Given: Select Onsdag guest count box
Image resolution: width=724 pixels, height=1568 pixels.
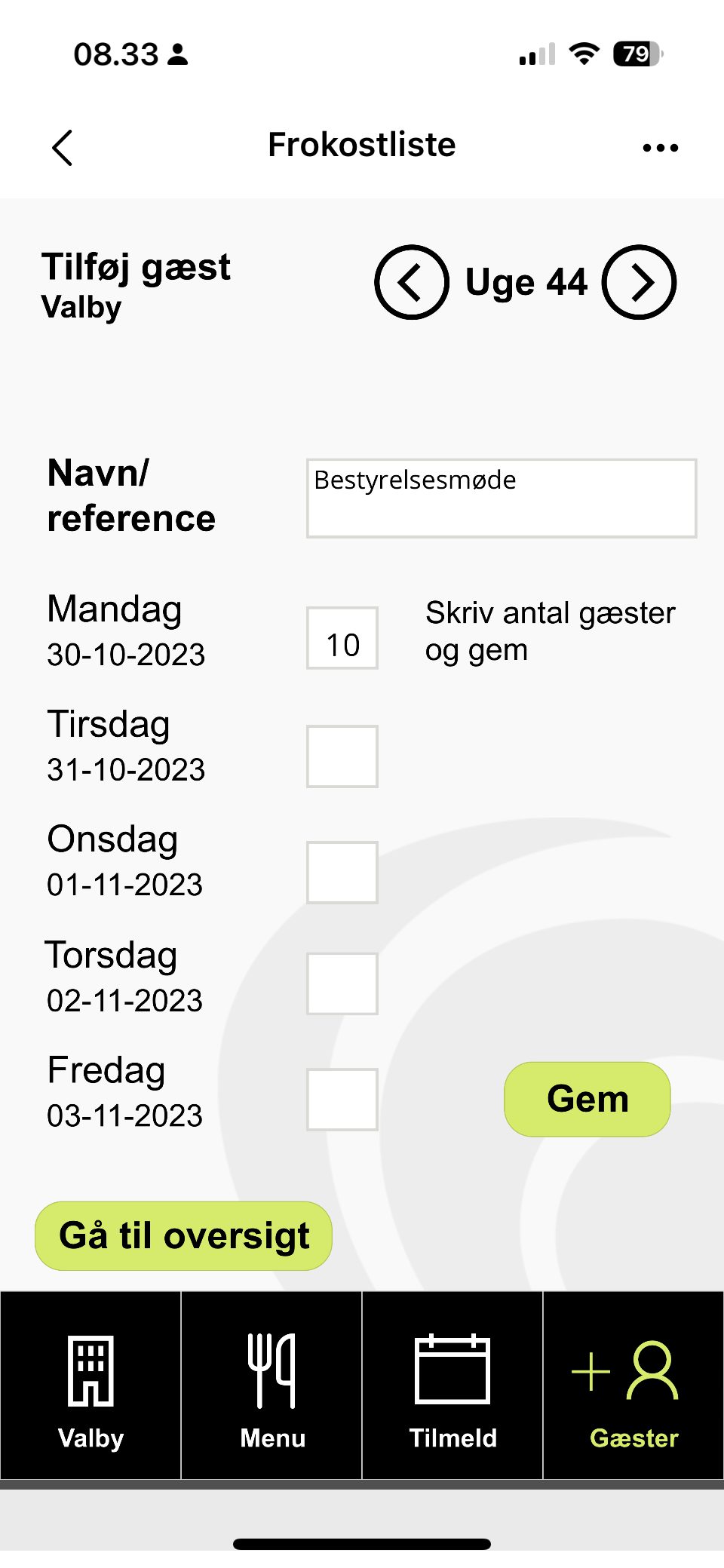Looking at the screenshot, I should point(342,873).
